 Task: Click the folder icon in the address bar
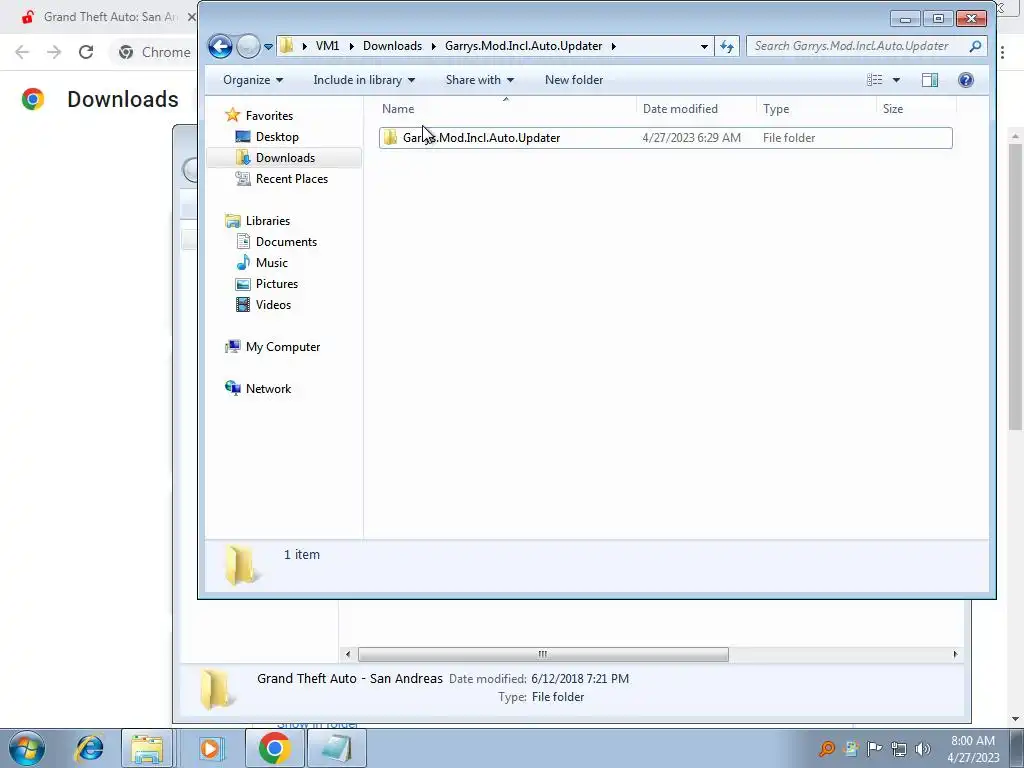point(286,46)
